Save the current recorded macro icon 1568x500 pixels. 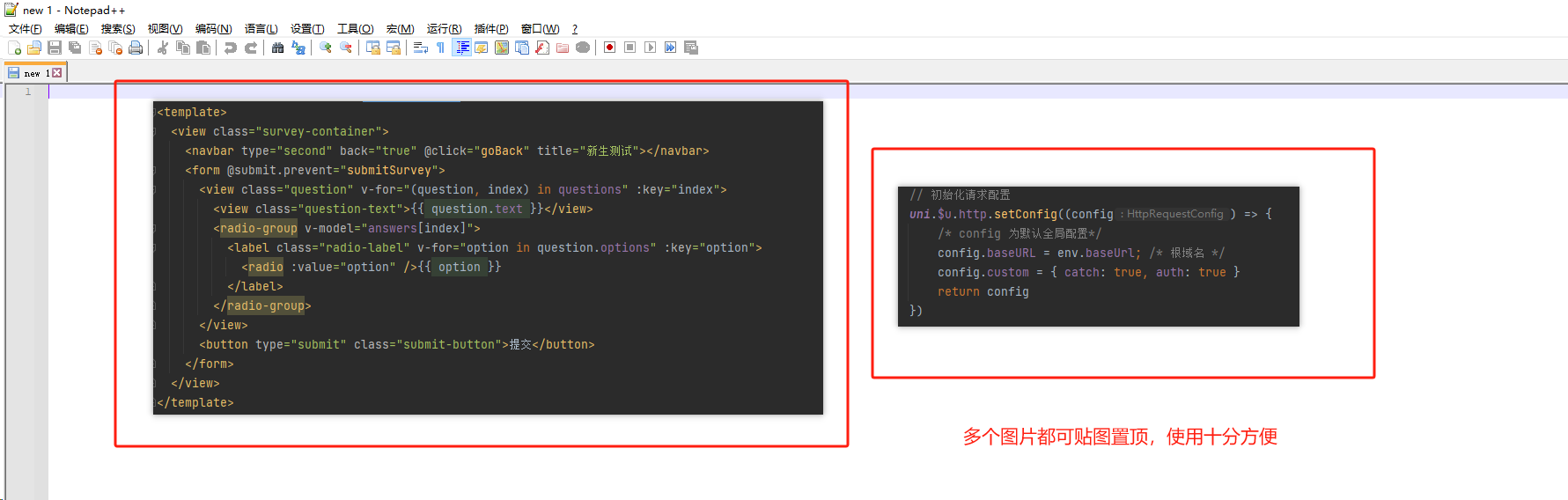coord(691,48)
